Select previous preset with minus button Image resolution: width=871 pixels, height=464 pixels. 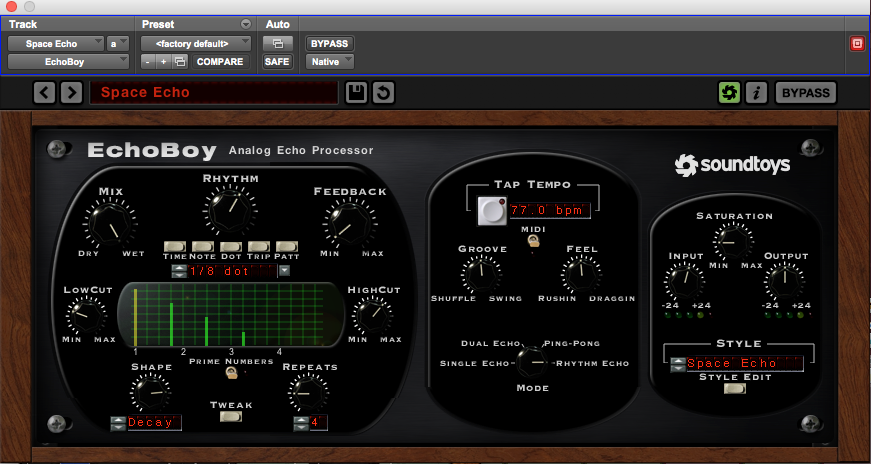tap(147, 62)
